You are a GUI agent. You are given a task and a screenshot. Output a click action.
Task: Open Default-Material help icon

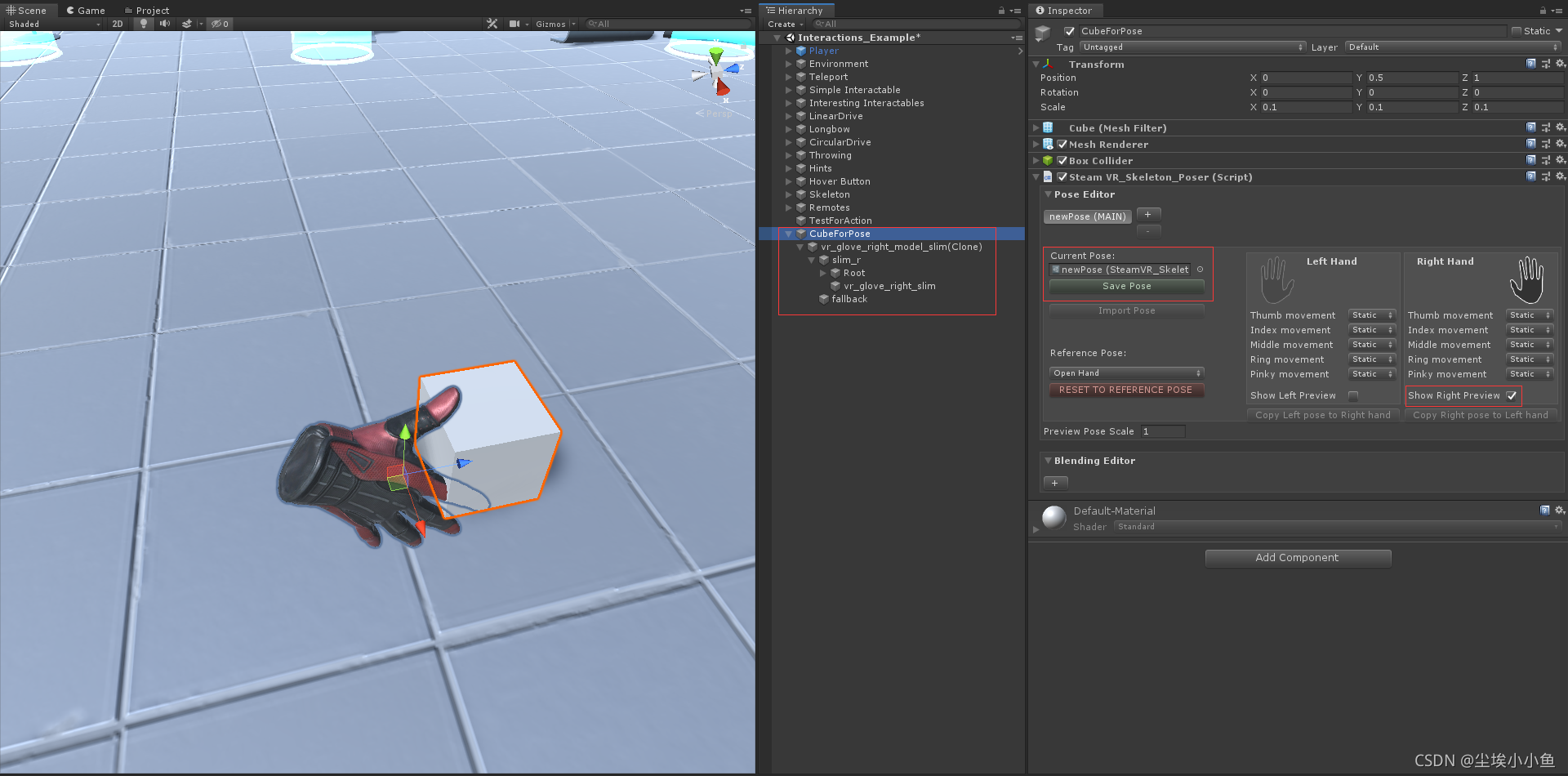1545,511
